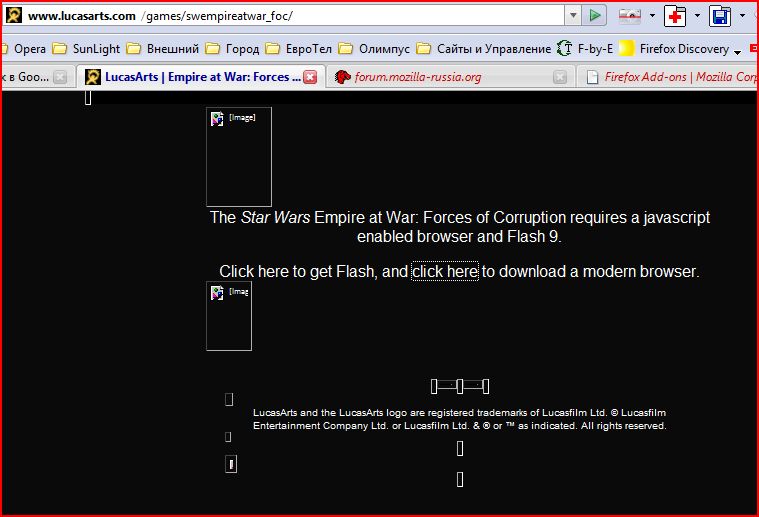The image size is (759, 517).
Task: Close the LucasArts Empire at War tab
Action: [x=310, y=77]
